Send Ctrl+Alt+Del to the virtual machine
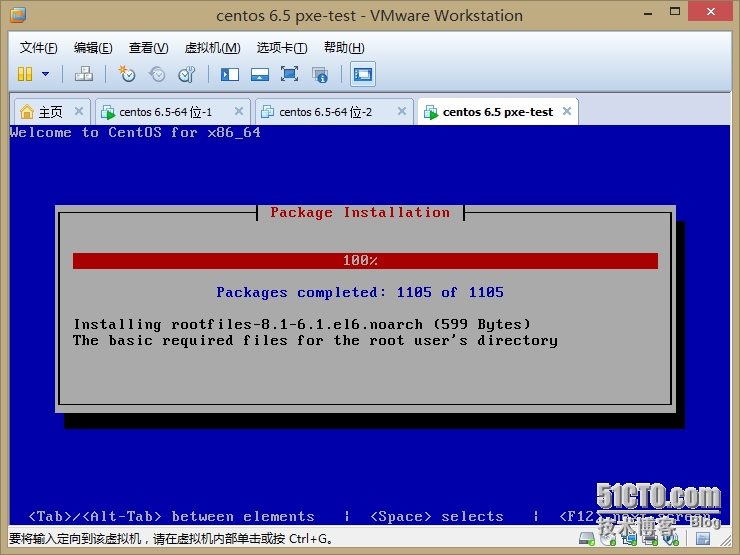740x555 pixels. pos(84,74)
